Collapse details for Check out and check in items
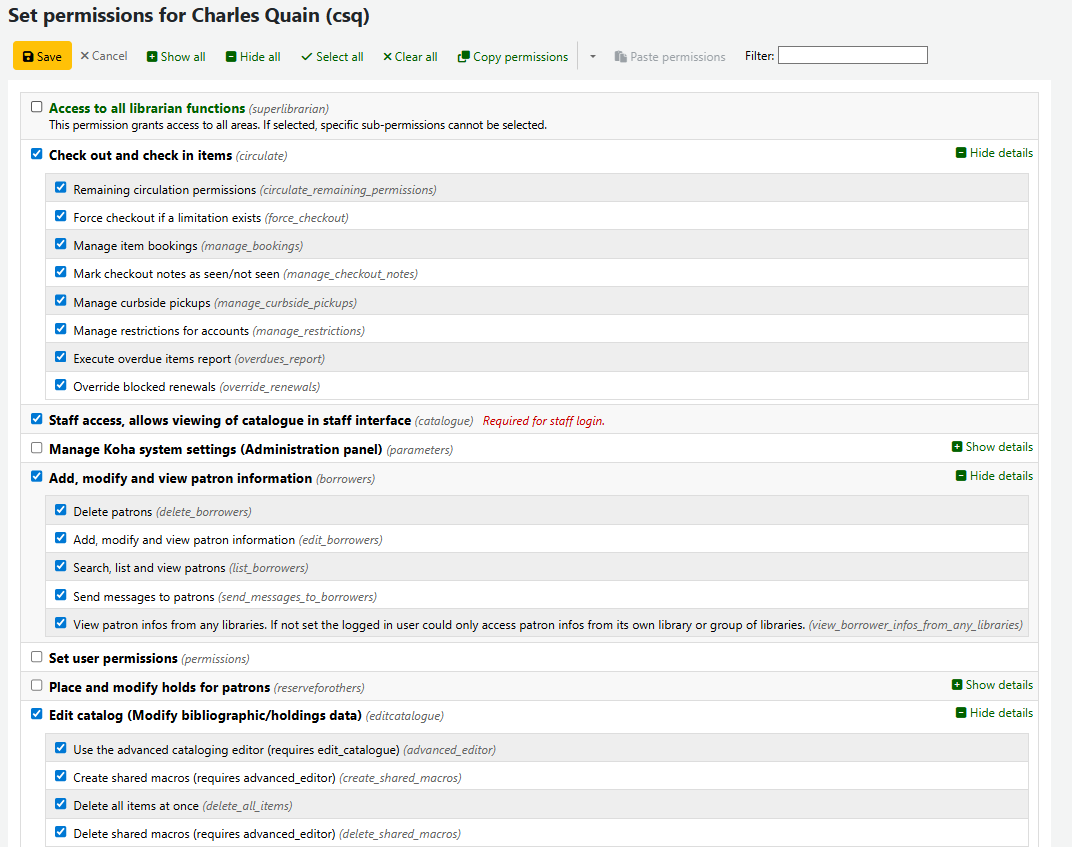Viewport: 1072px width, 847px height. [x=994, y=153]
